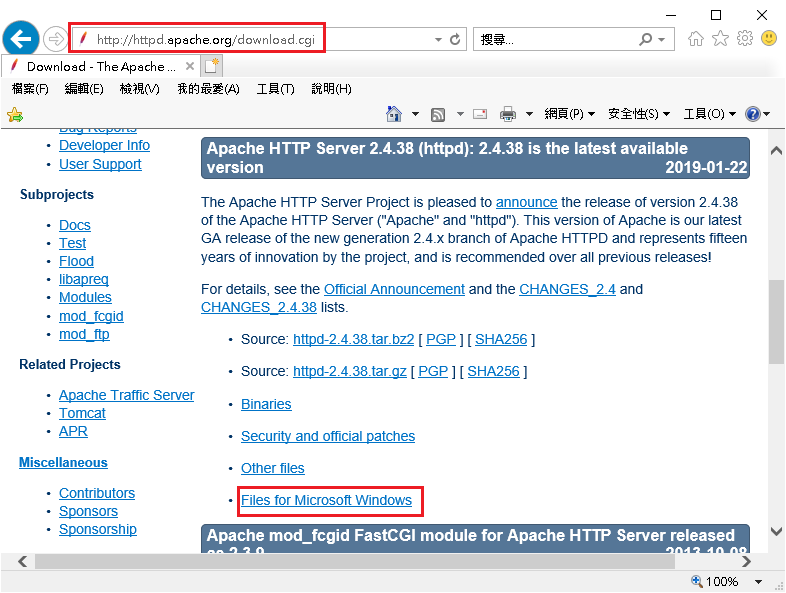The width and height of the screenshot is (786, 593).
Task: Click the smiley feedback icon
Action: click(x=769, y=38)
